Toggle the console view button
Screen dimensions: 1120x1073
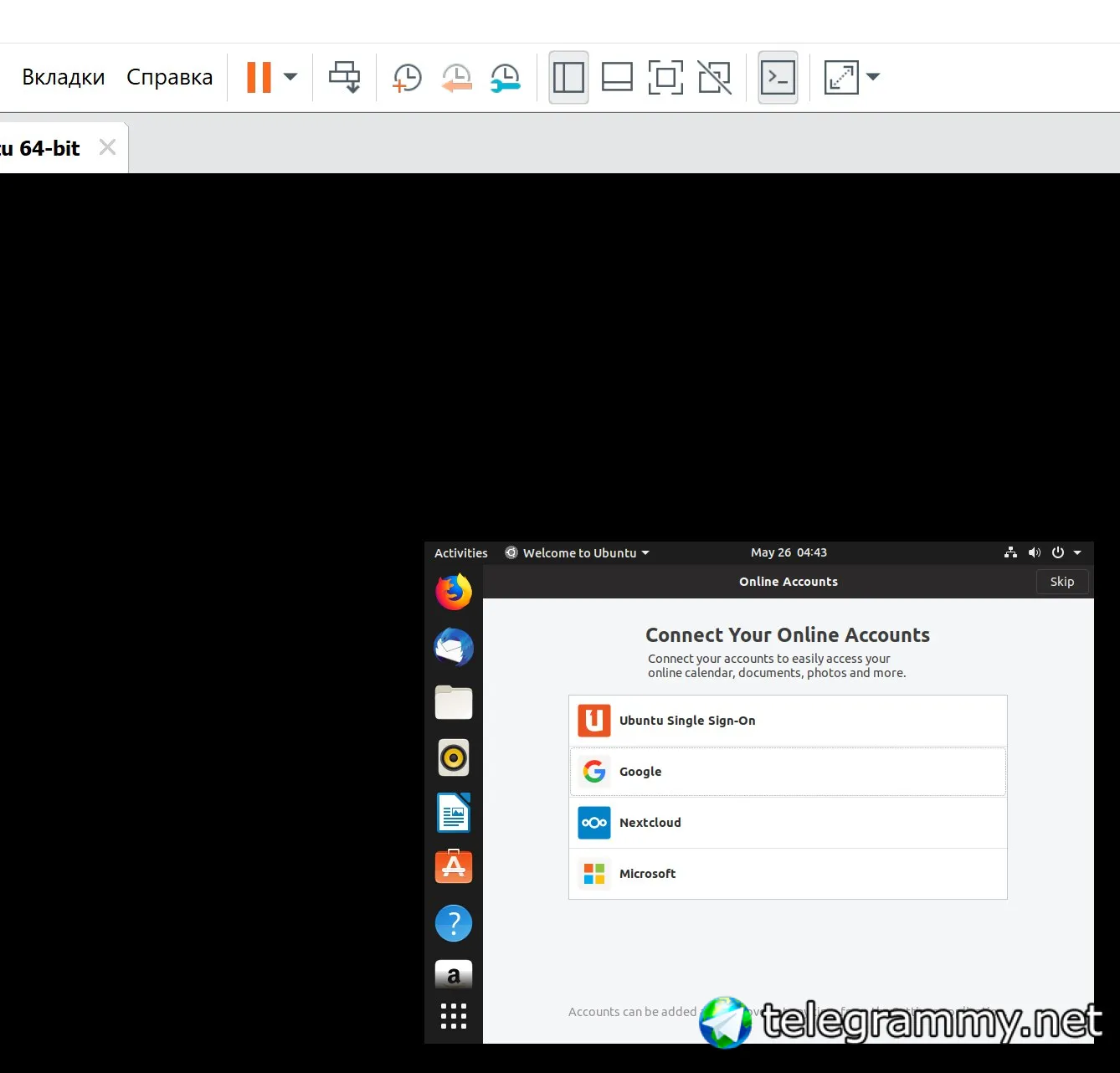click(778, 77)
